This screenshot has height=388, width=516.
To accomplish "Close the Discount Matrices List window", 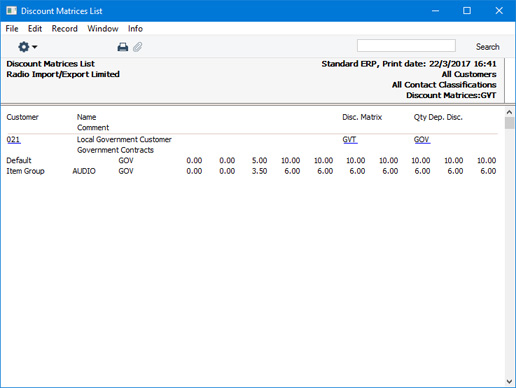I will pos(499,11).
